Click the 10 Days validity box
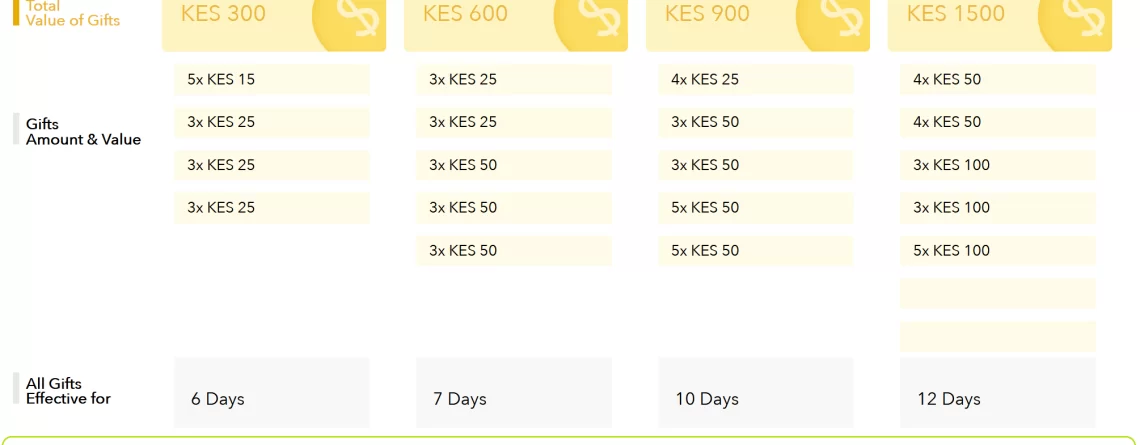 (x=755, y=392)
